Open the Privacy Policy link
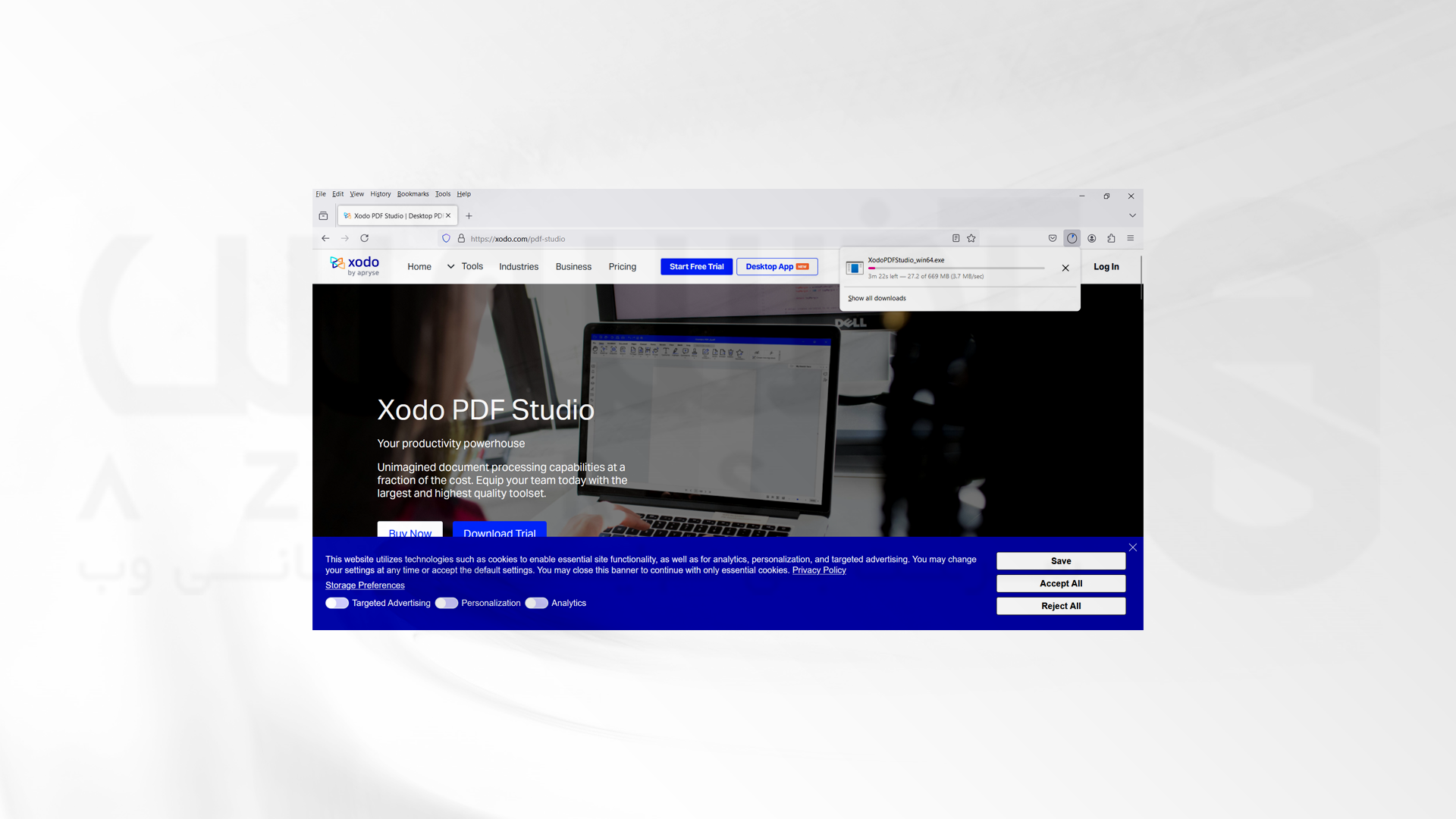 [x=819, y=570]
